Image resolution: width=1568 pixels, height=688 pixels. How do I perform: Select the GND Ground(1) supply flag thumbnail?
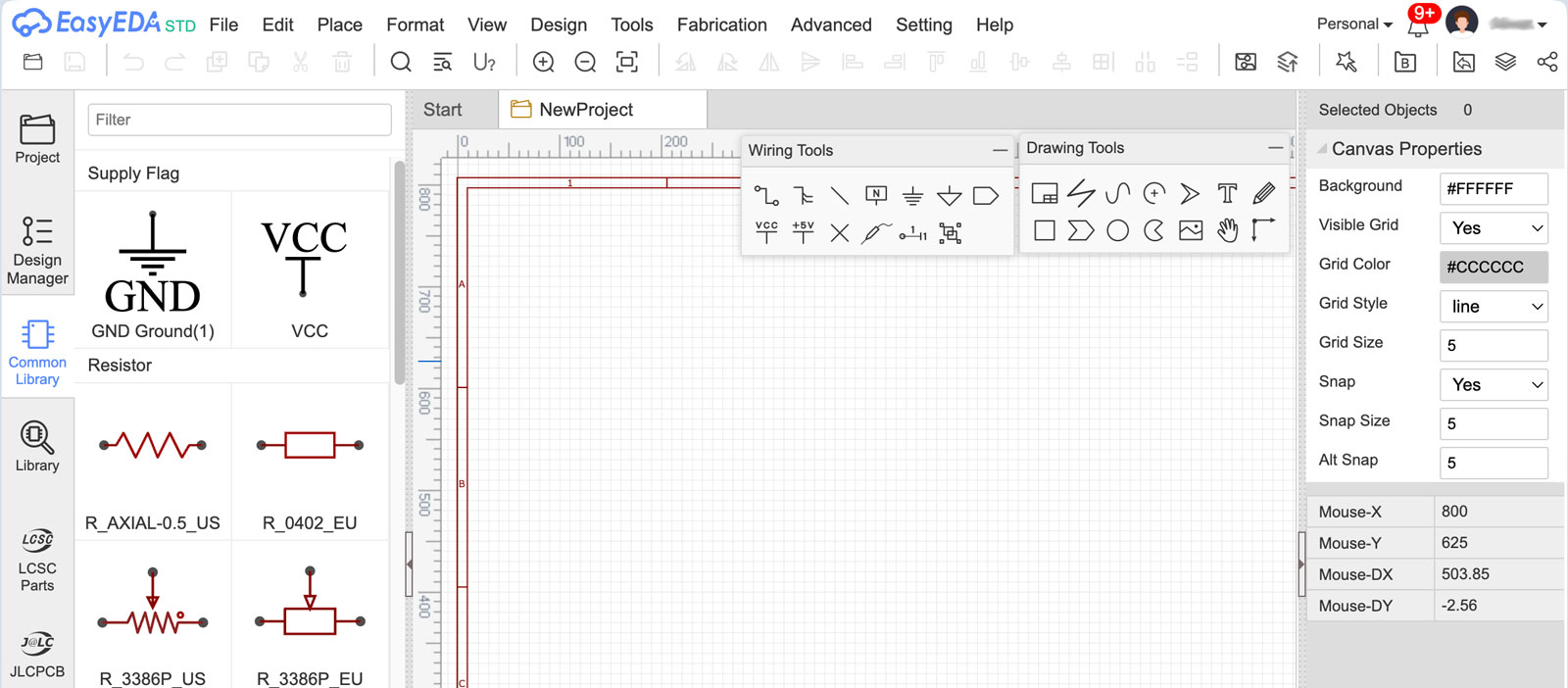pos(153,270)
